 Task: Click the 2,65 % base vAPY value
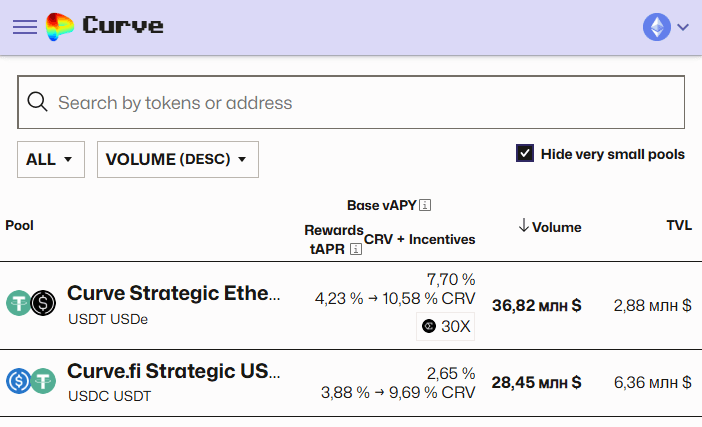(x=451, y=373)
